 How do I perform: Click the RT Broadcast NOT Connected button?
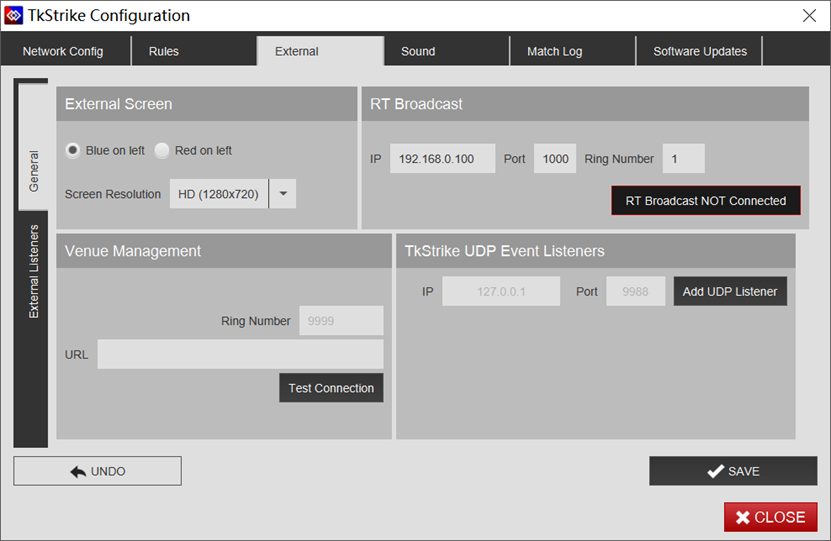click(x=706, y=201)
